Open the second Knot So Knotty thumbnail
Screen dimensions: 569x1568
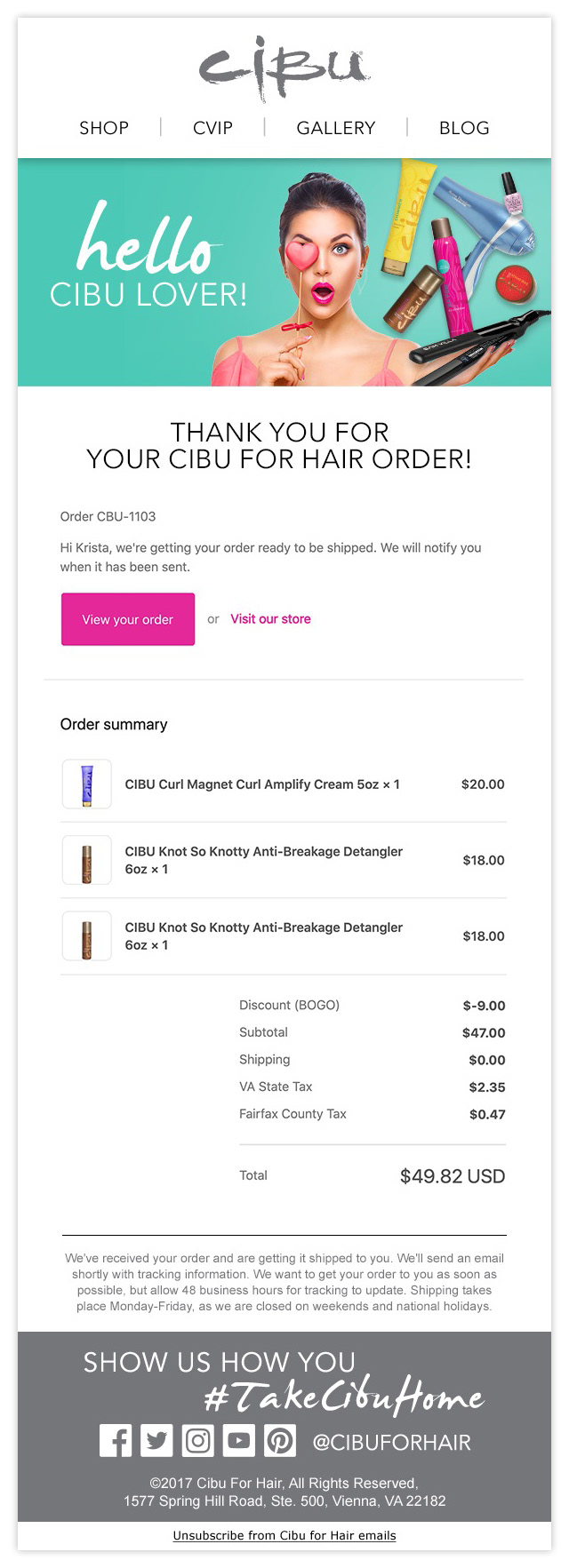[x=87, y=935]
